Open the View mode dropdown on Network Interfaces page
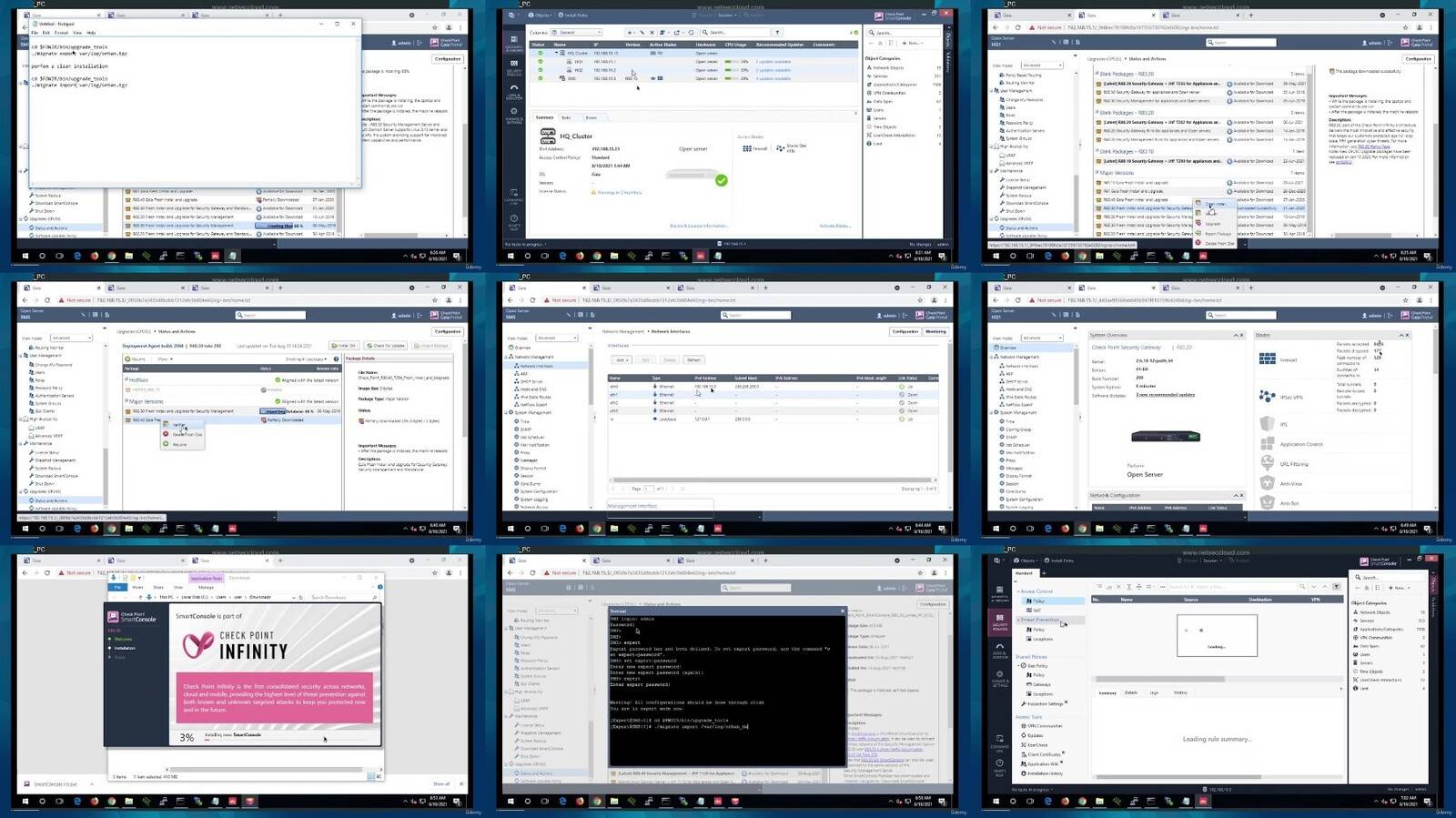 click(x=555, y=338)
